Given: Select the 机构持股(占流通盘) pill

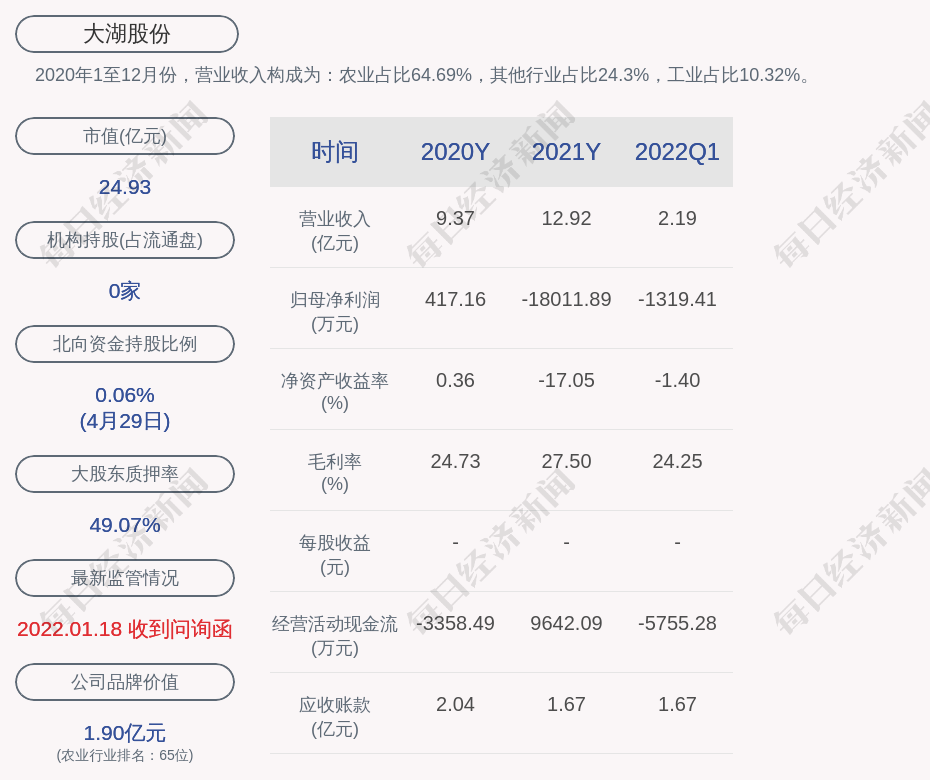Looking at the screenshot, I should [x=125, y=240].
